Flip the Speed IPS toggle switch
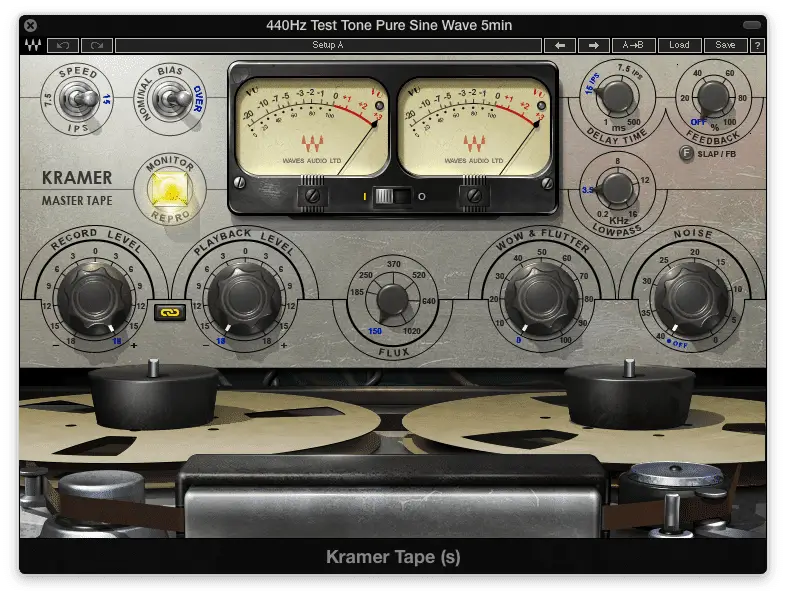This screenshot has width=786, height=597. point(79,99)
